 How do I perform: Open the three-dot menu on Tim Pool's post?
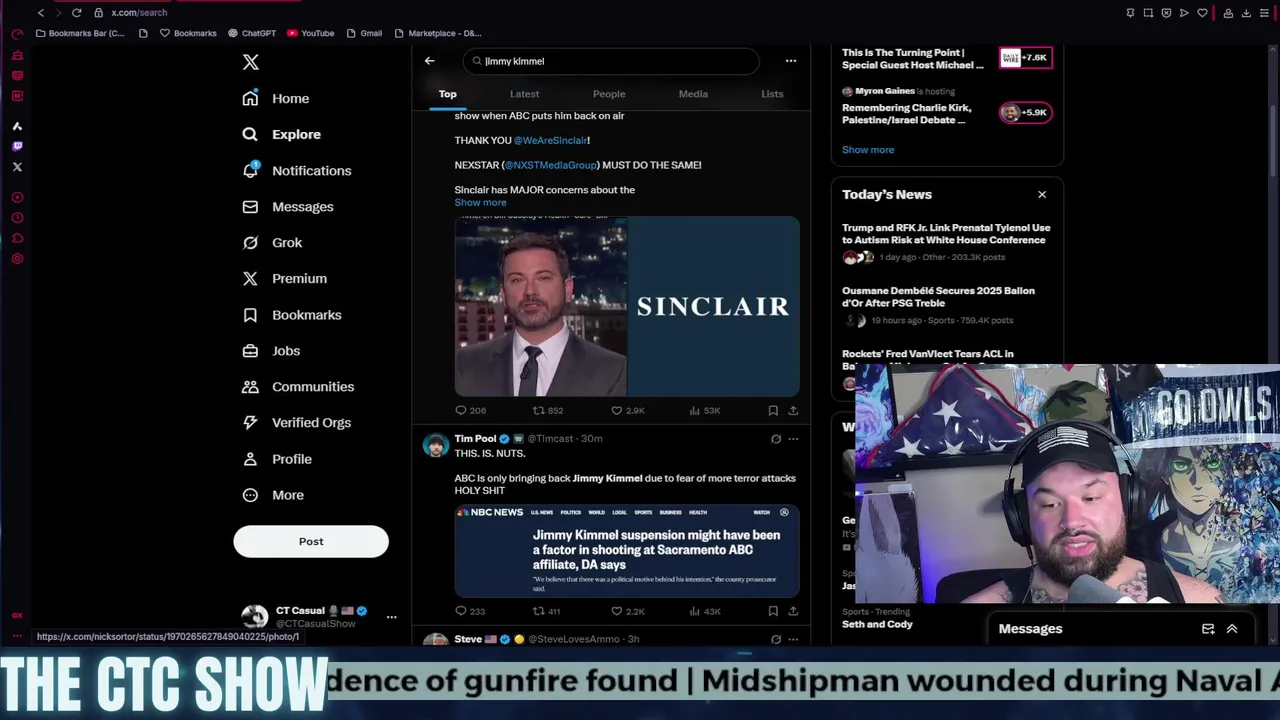click(x=793, y=438)
